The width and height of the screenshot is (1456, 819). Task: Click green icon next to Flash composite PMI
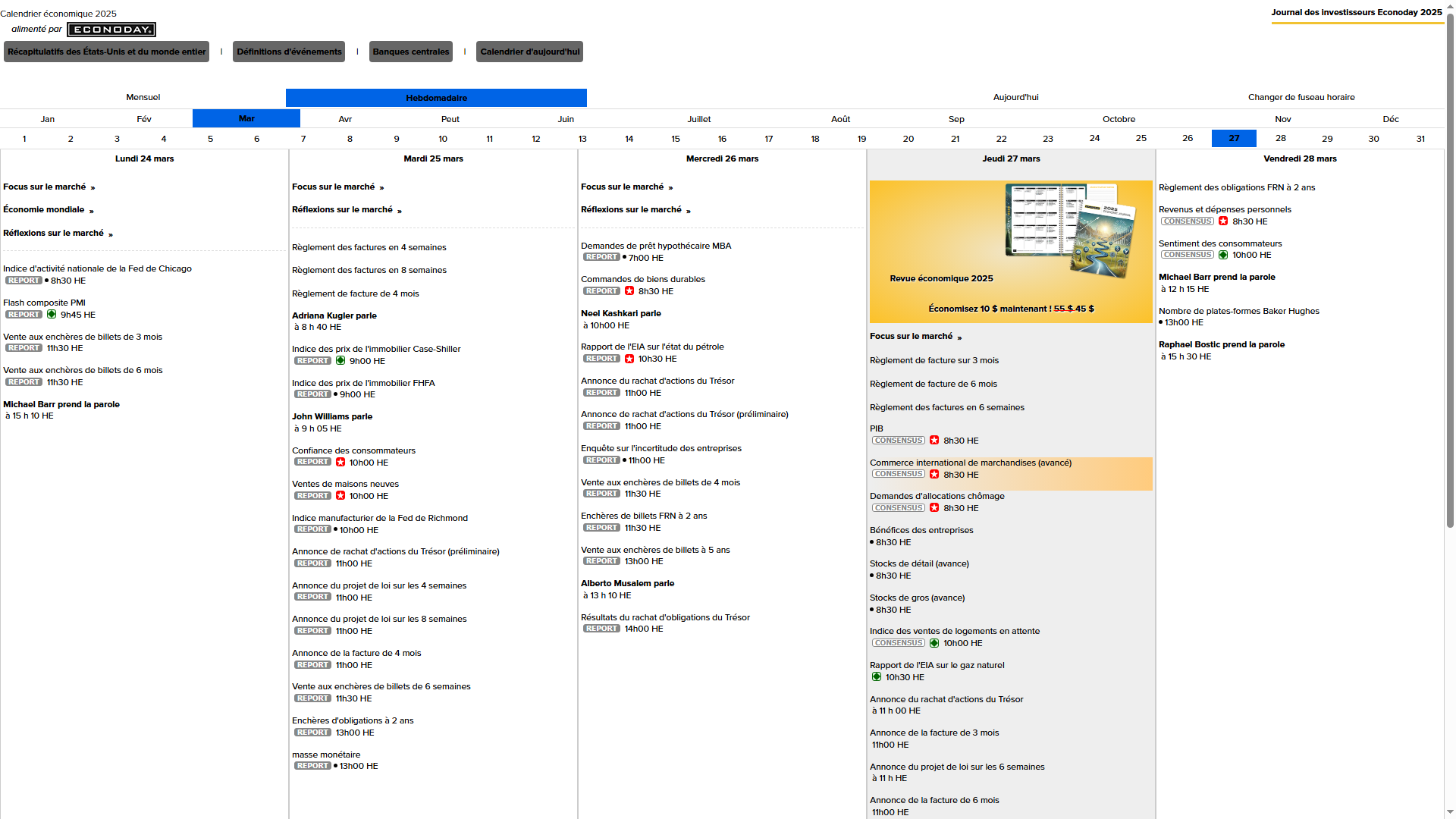[52, 314]
